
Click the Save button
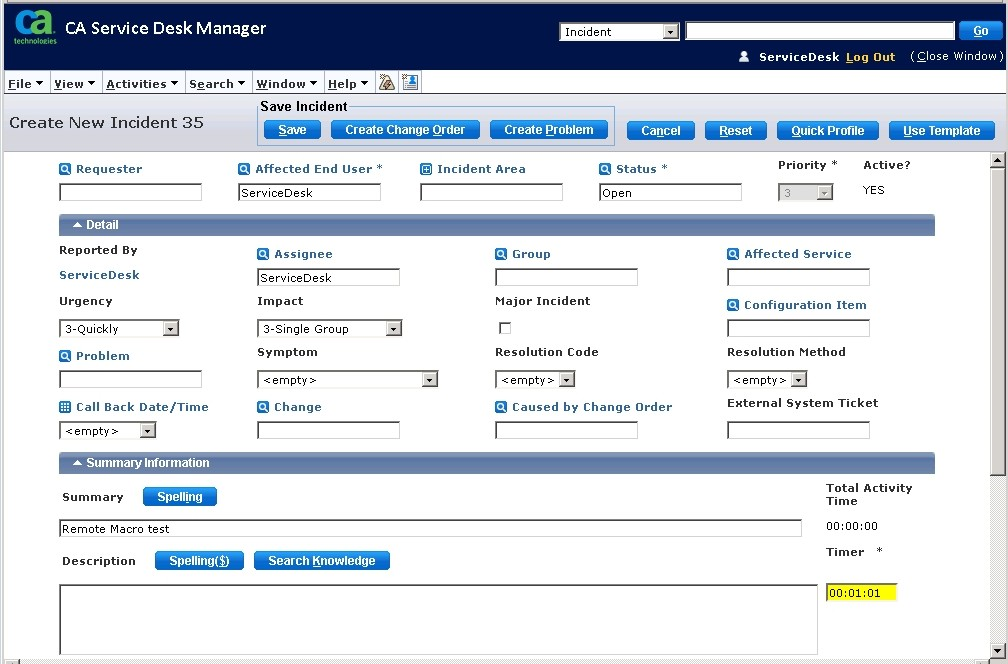292,130
